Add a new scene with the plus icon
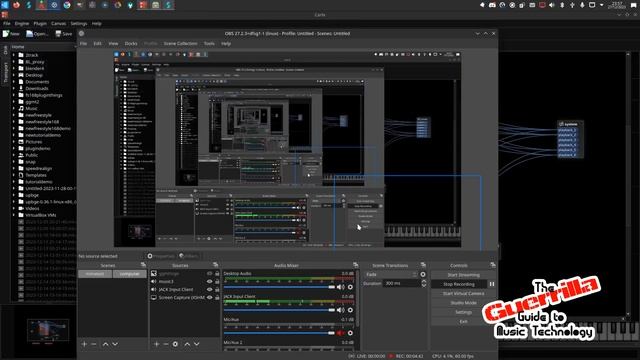The width and height of the screenshot is (640, 360). tap(84, 344)
